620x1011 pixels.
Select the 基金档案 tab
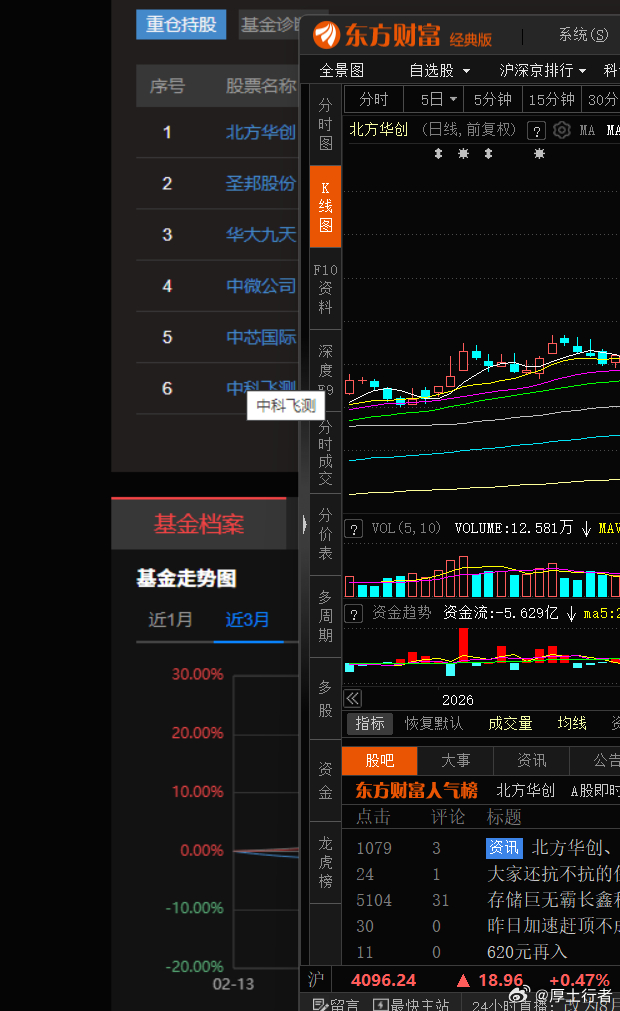[199, 524]
